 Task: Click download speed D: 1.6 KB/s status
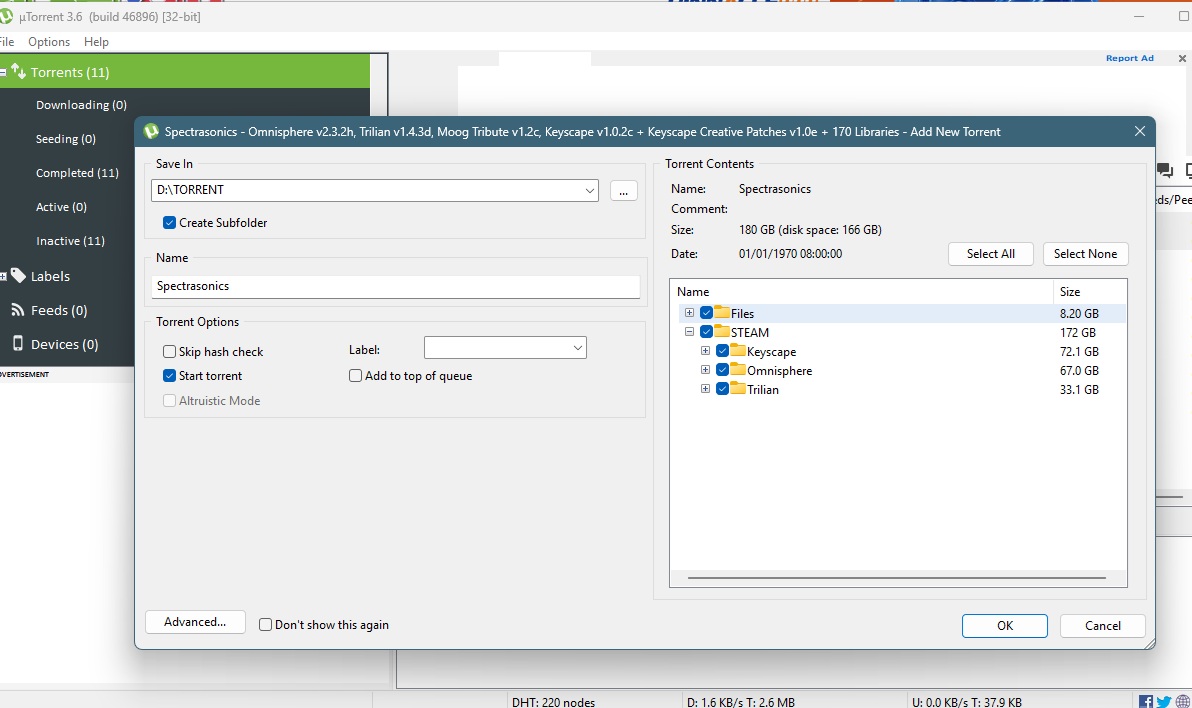point(740,702)
